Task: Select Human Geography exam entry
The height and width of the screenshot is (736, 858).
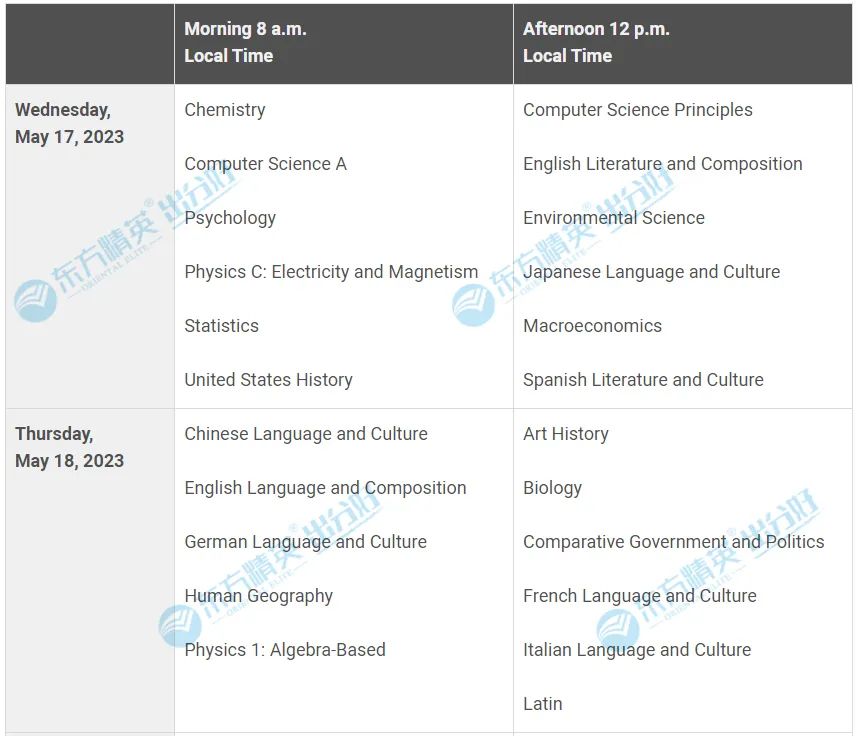Action: pos(258,596)
